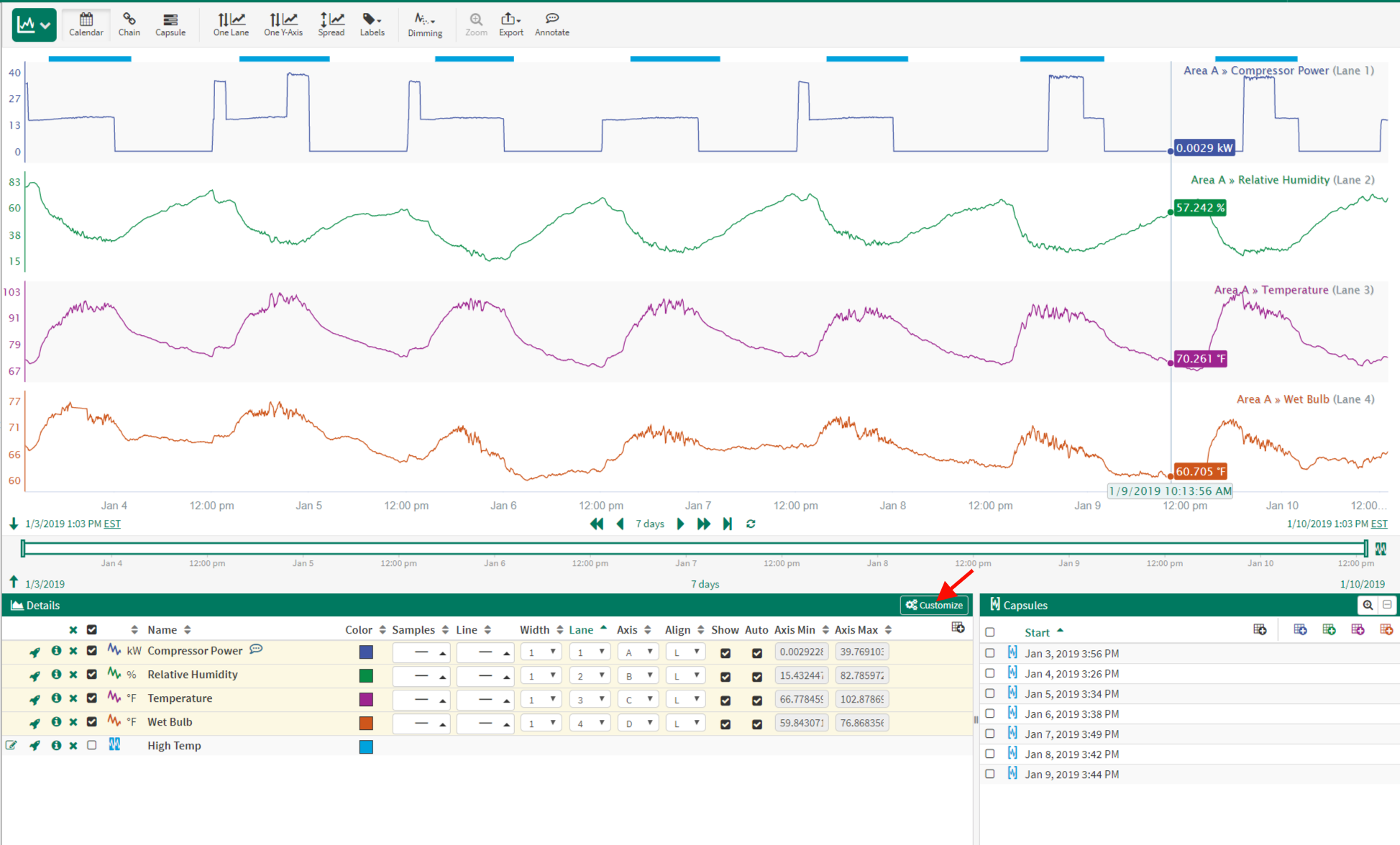This screenshot has height=845, width=1400.
Task: Click the Spread lanes icon
Action: click(x=331, y=24)
